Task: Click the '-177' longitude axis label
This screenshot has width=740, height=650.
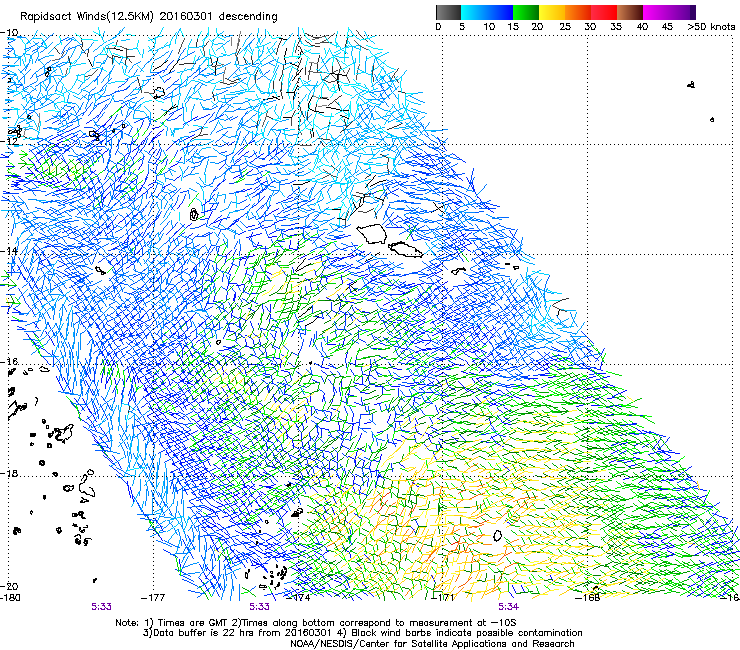Action: pyautogui.click(x=153, y=598)
